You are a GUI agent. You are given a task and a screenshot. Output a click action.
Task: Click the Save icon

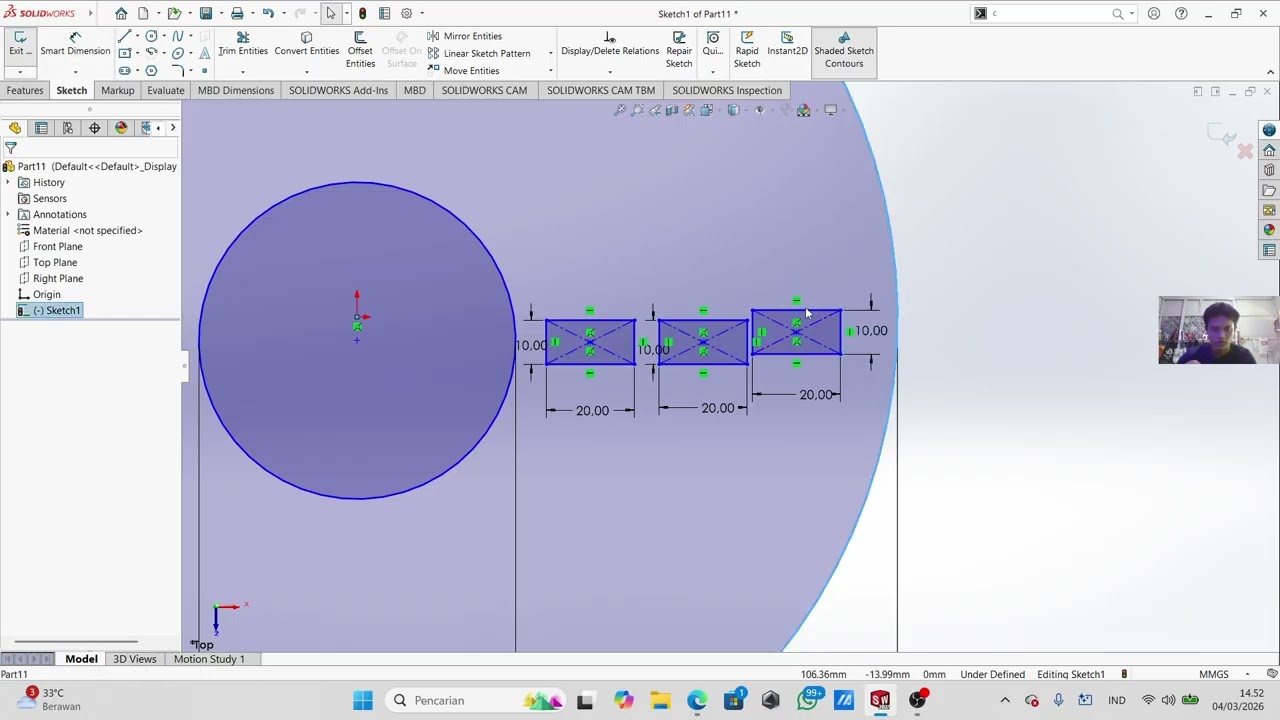(205, 13)
